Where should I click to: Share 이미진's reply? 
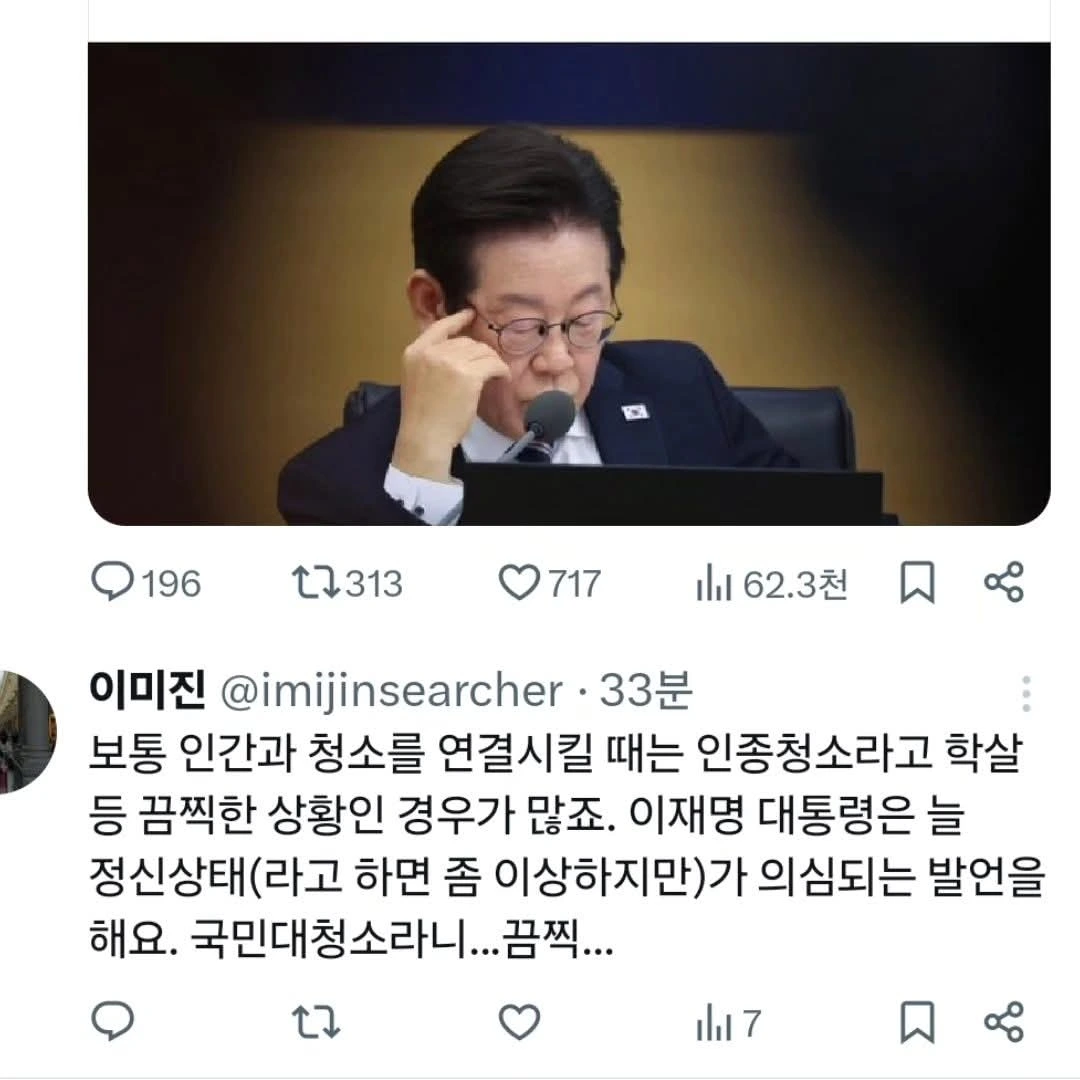(x=1004, y=1022)
